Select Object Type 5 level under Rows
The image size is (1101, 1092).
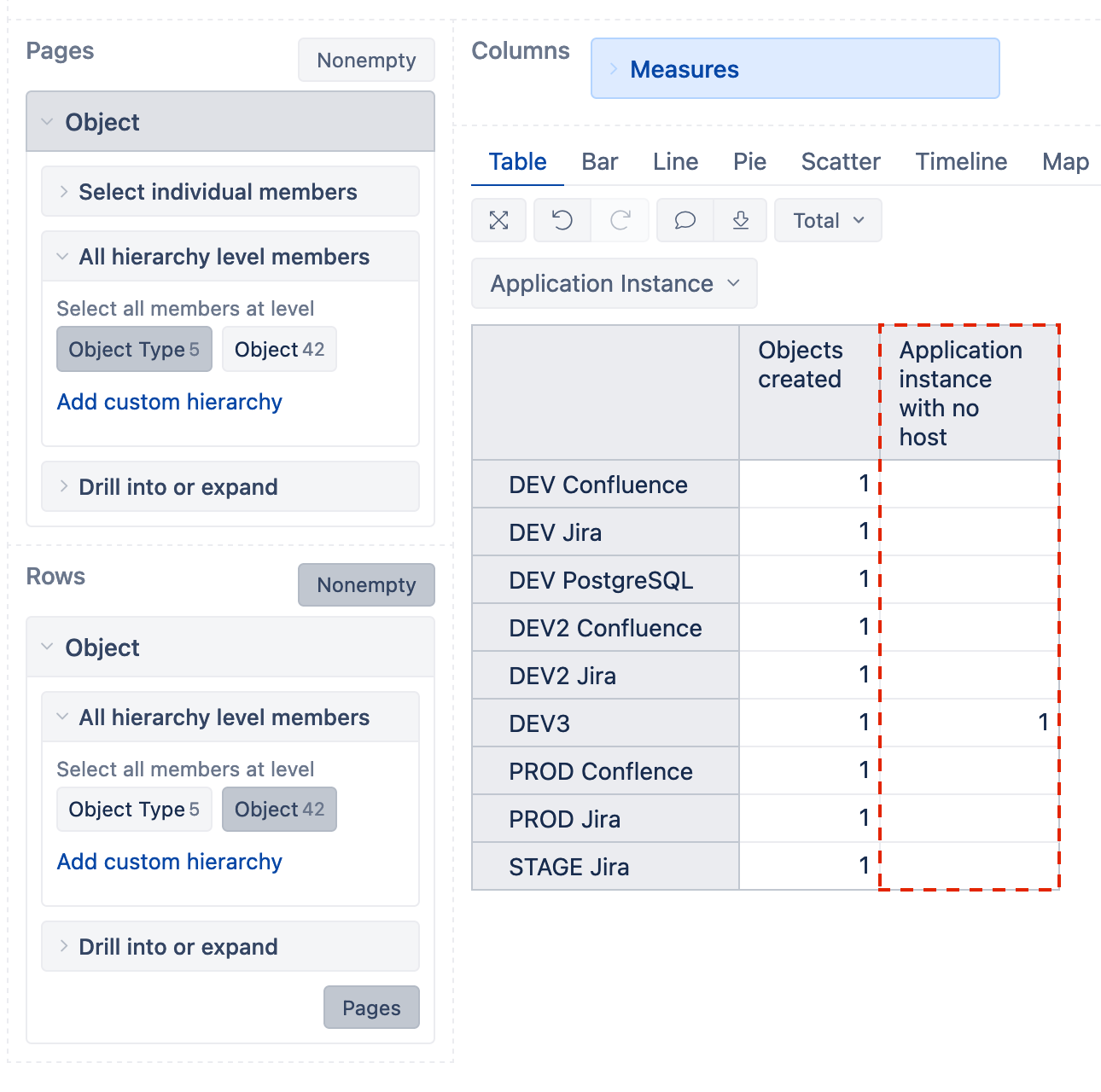(134, 809)
